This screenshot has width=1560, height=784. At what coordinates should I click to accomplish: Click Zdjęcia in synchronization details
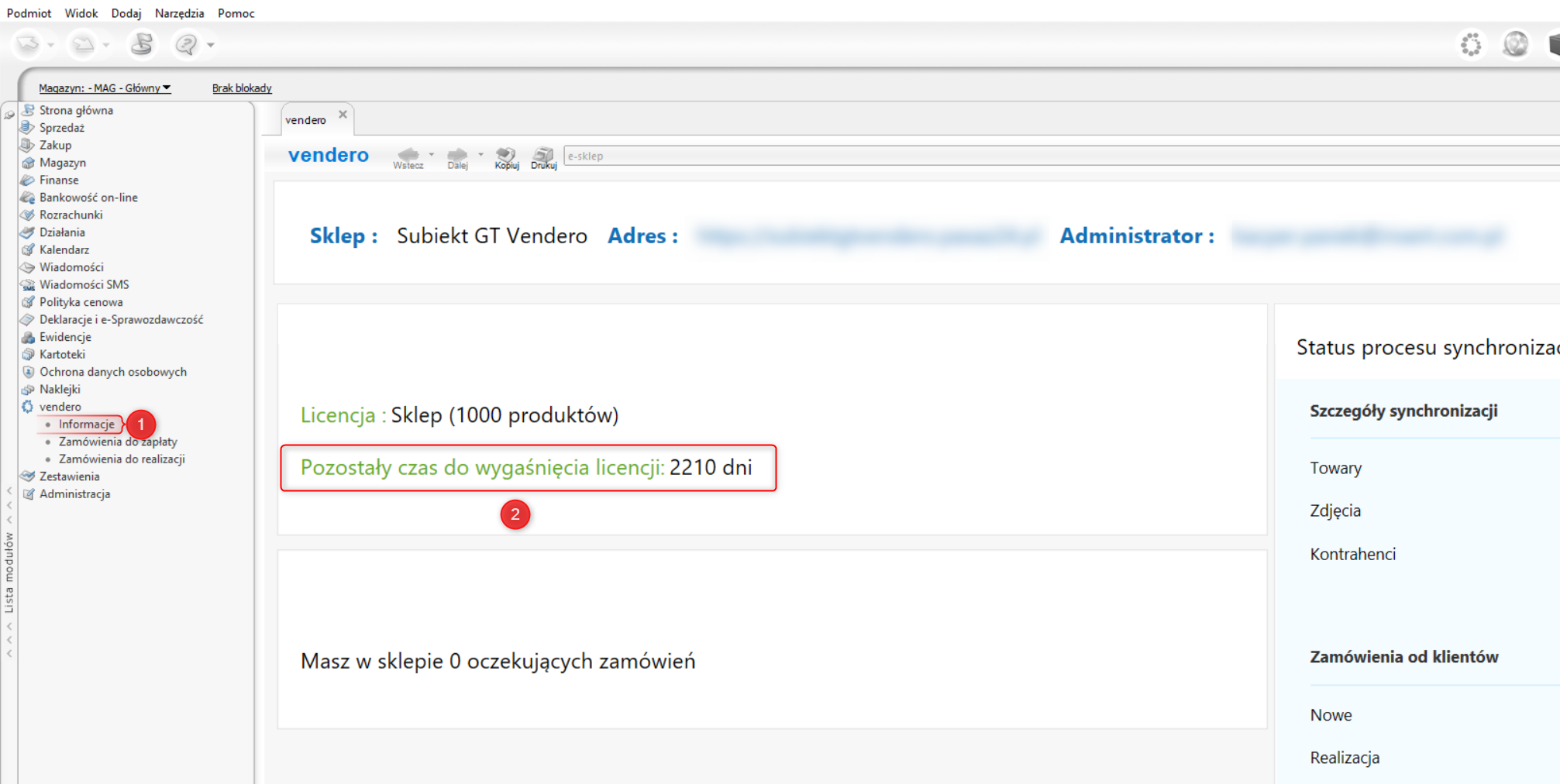1335,511
